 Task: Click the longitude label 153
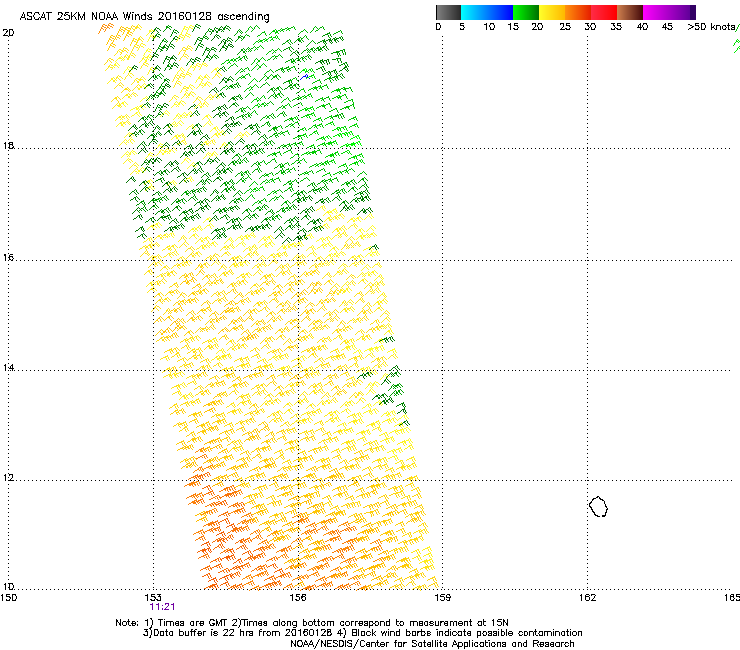click(153, 598)
